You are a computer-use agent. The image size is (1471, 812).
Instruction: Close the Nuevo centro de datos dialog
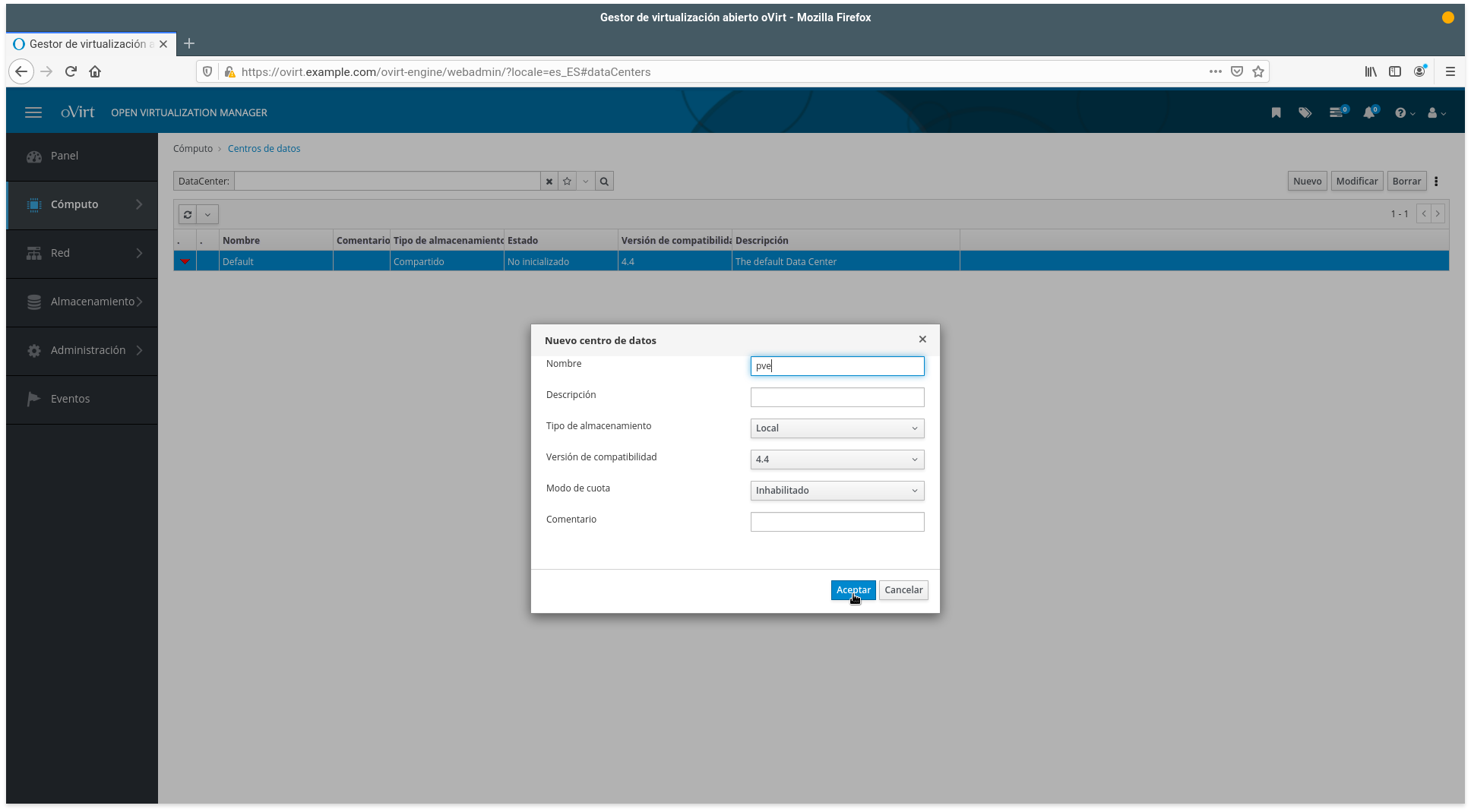pos(922,340)
